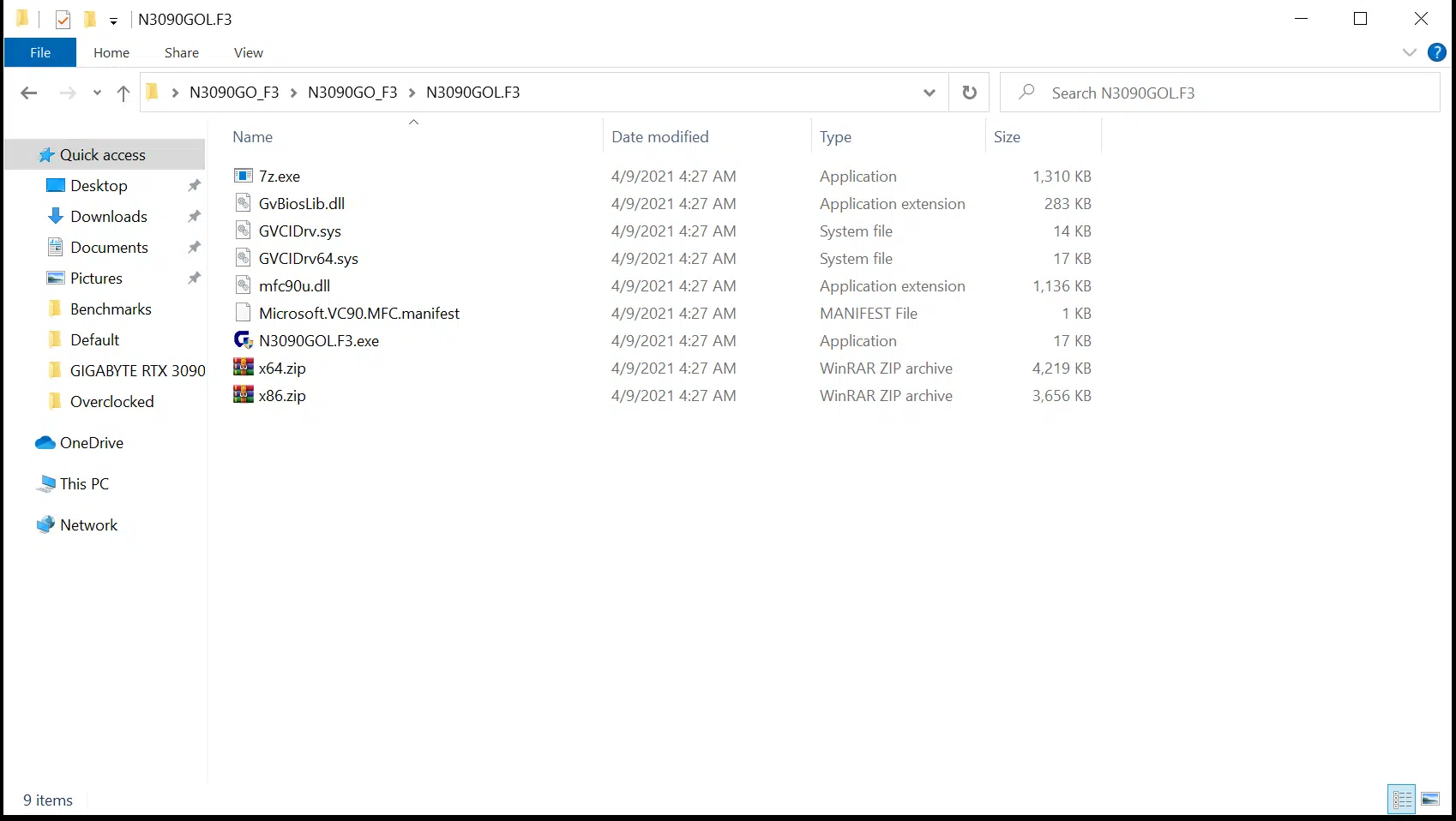The image size is (1456, 821).
Task: Click the x86.zip WinRAR icon
Action: tap(244, 395)
